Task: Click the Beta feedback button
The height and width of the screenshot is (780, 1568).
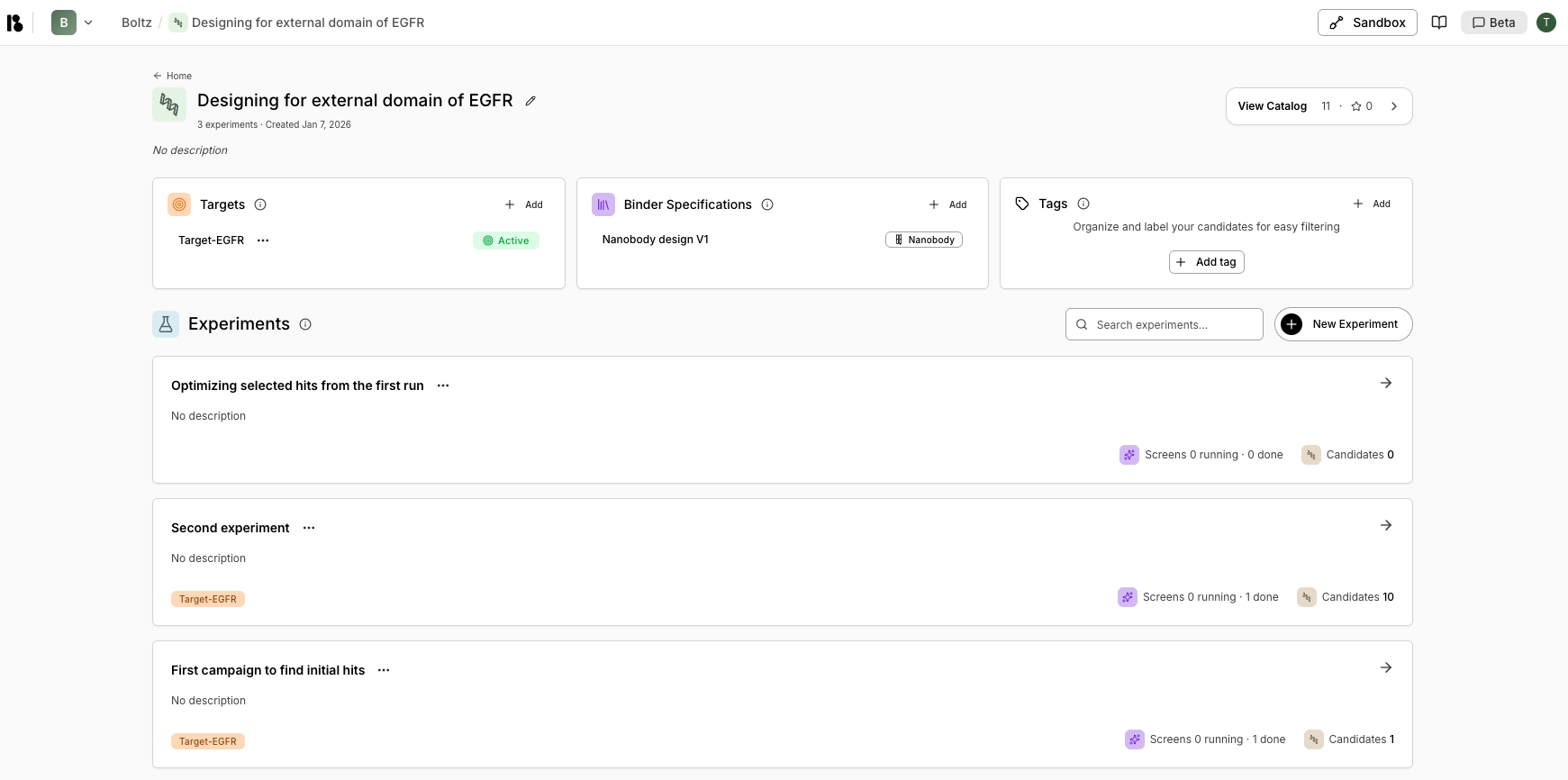Action: click(1493, 23)
